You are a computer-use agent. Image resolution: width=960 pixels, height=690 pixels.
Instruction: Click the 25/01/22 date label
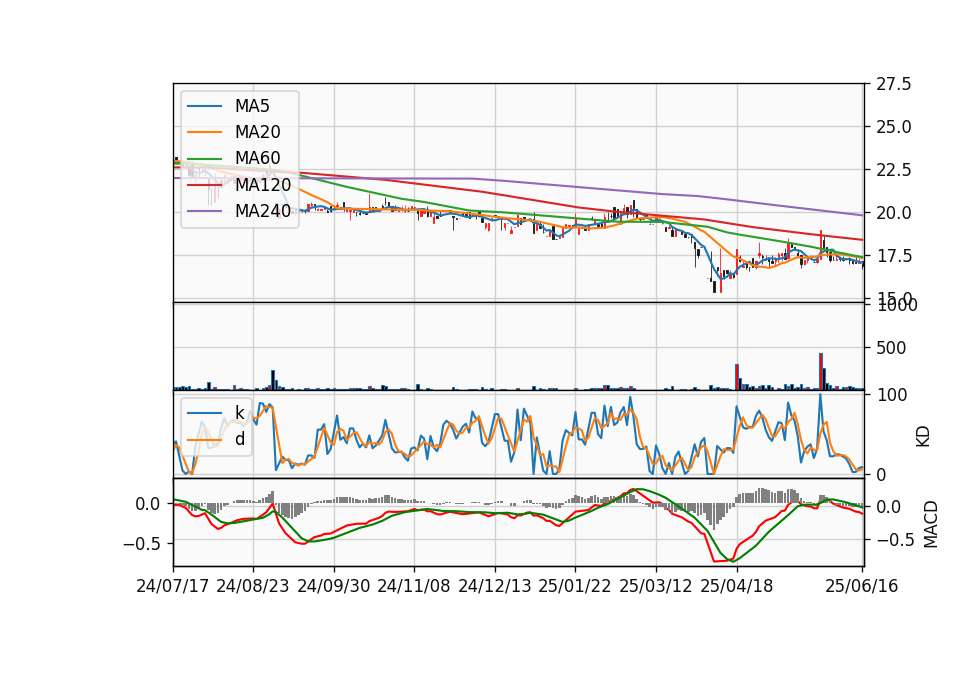(x=575, y=586)
